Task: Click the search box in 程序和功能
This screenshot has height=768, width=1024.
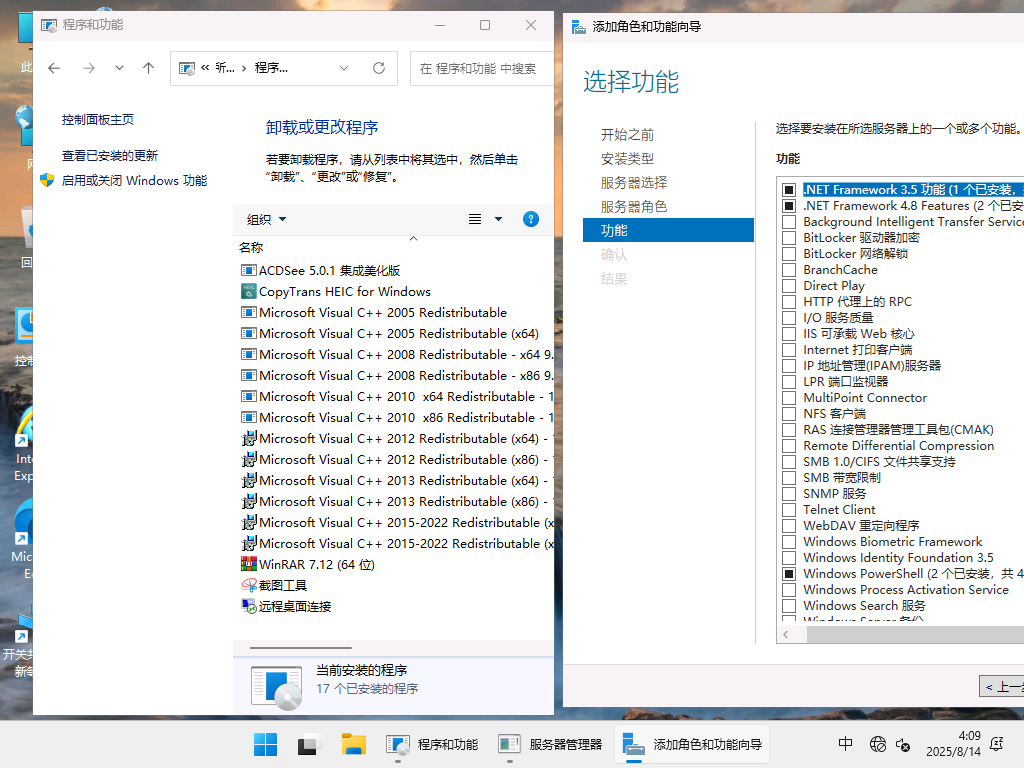Action: [x=481, y=69]
